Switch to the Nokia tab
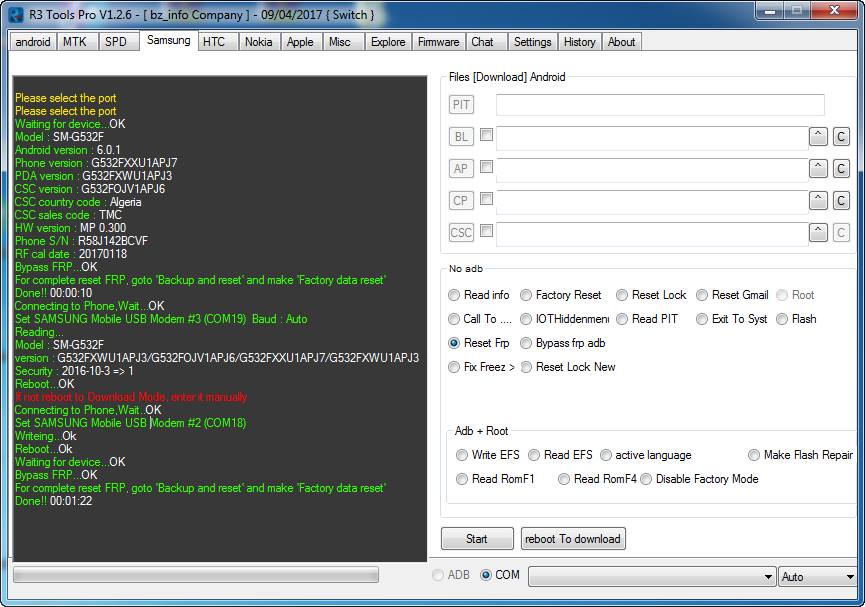The height and width of the screenshot is (607, 865). point(259,42)
